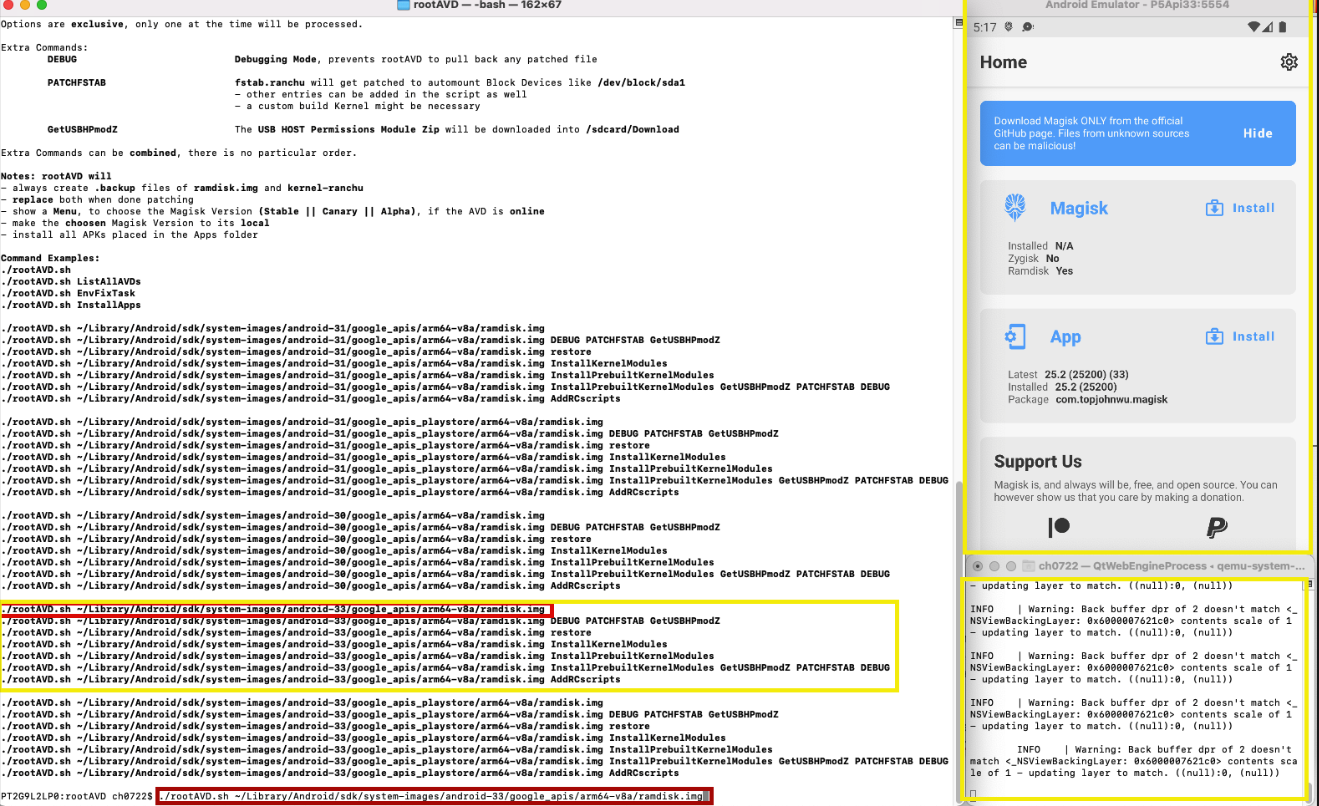Click the DEBUG extra command entry
The width and height of the screenshot is (1319, 806).
point(61,59)
